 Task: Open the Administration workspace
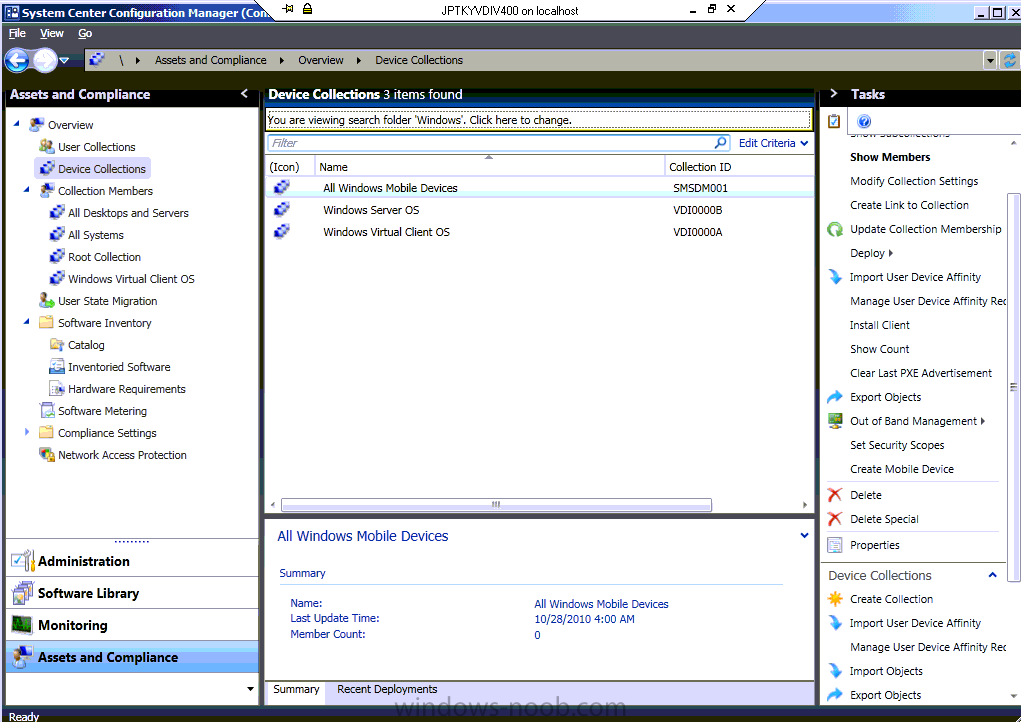(132, 561)
